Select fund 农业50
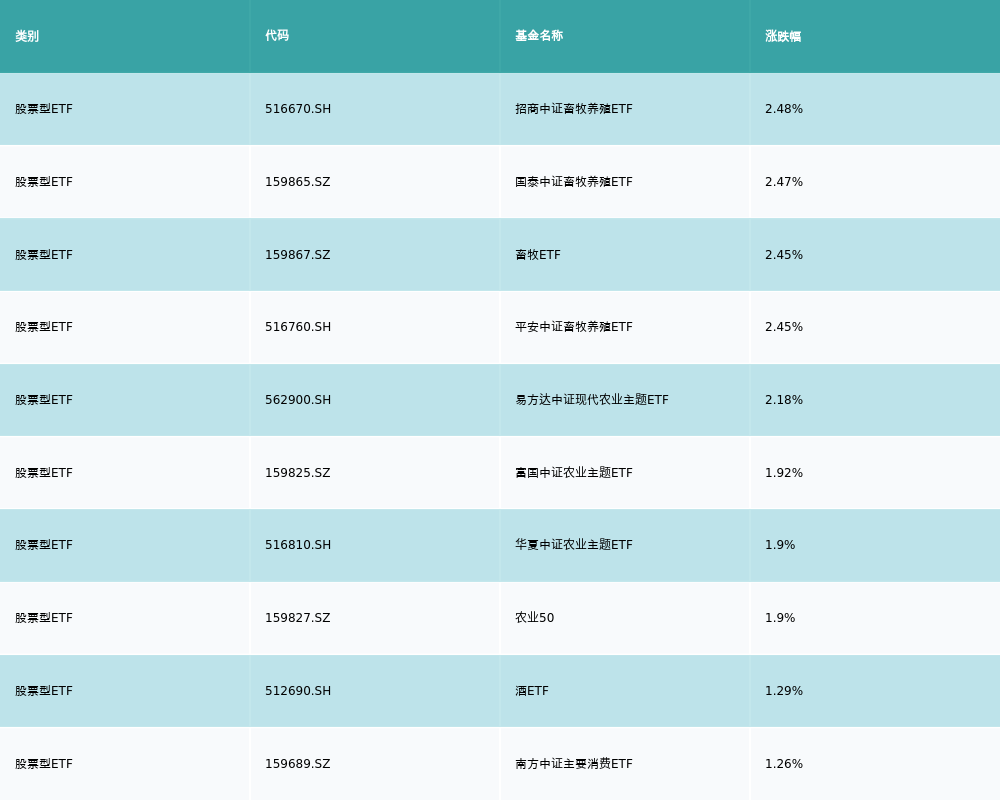This screenshot has height=800, width=1000. click(x=534, y=618)
